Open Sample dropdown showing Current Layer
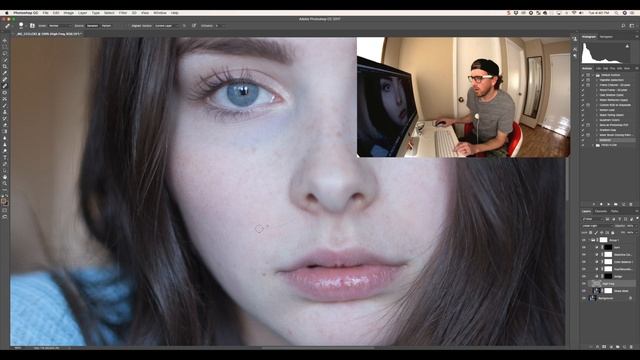The image size is (640, 360). (167, 26)
